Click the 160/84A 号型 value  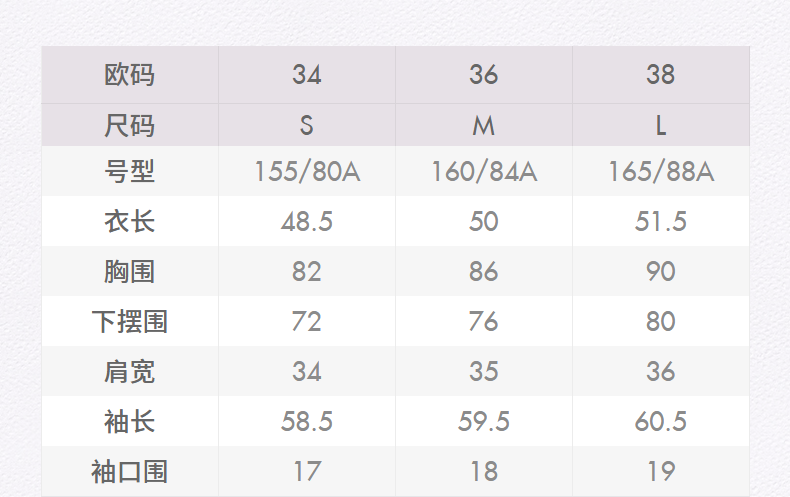(x=484, y=172)
